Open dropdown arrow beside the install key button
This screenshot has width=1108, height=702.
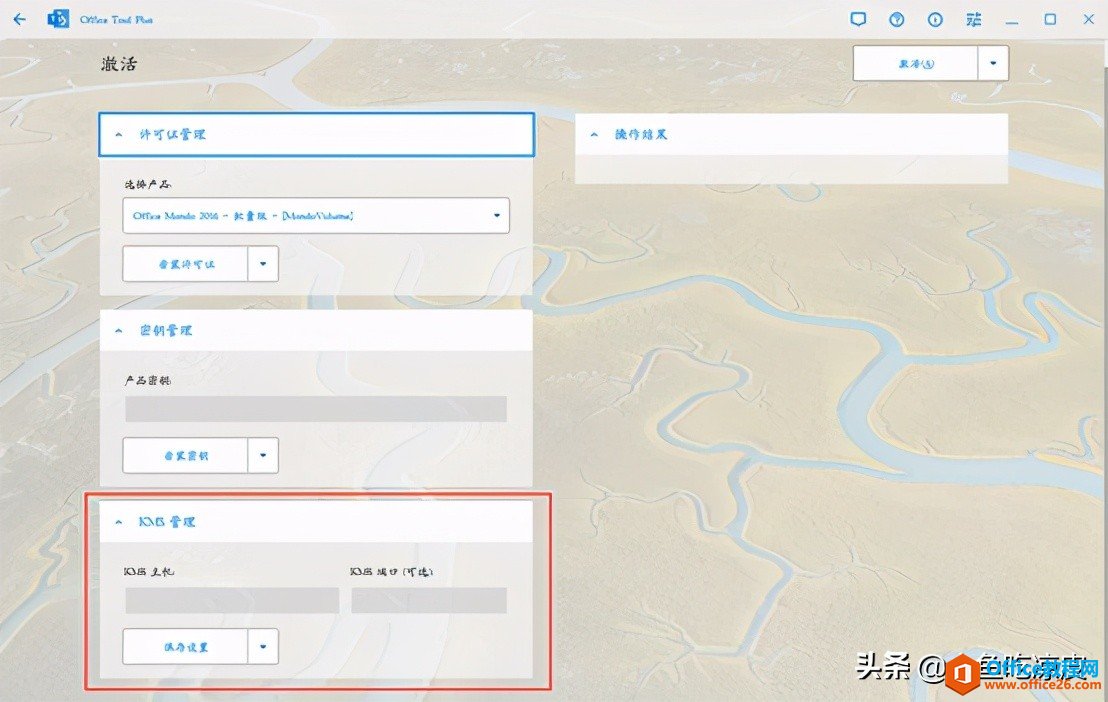[263, 455]
